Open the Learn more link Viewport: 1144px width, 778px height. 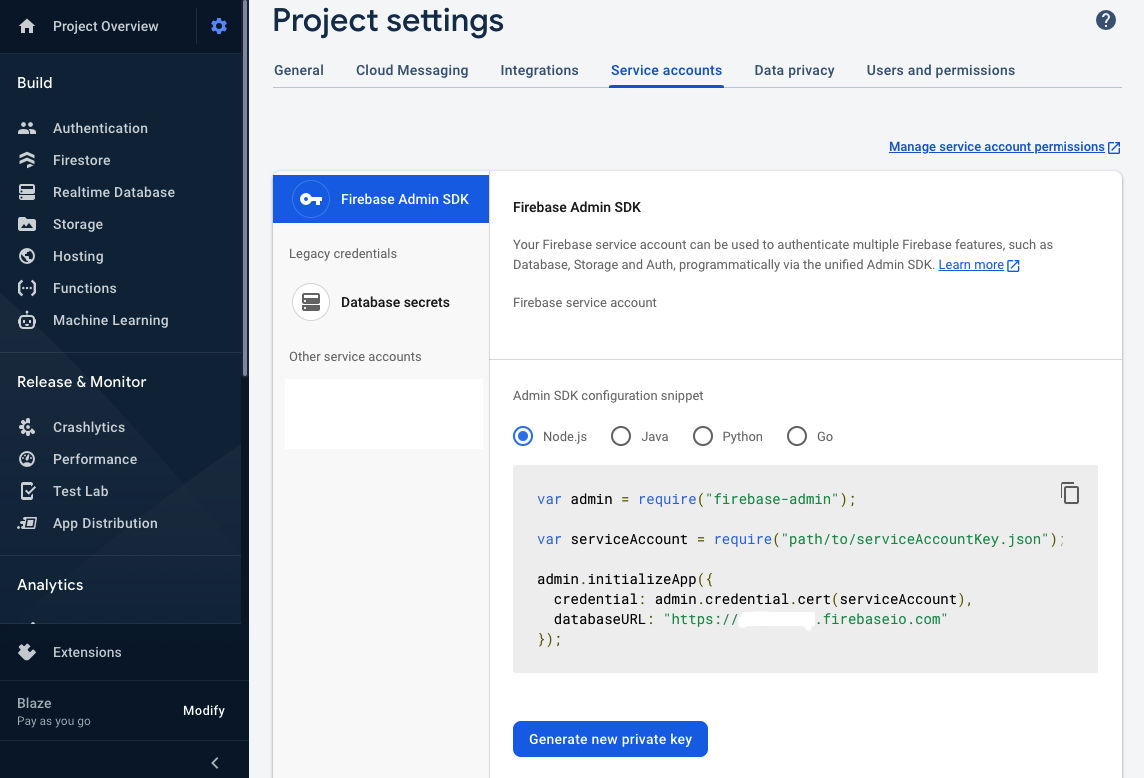pos(971,265)
